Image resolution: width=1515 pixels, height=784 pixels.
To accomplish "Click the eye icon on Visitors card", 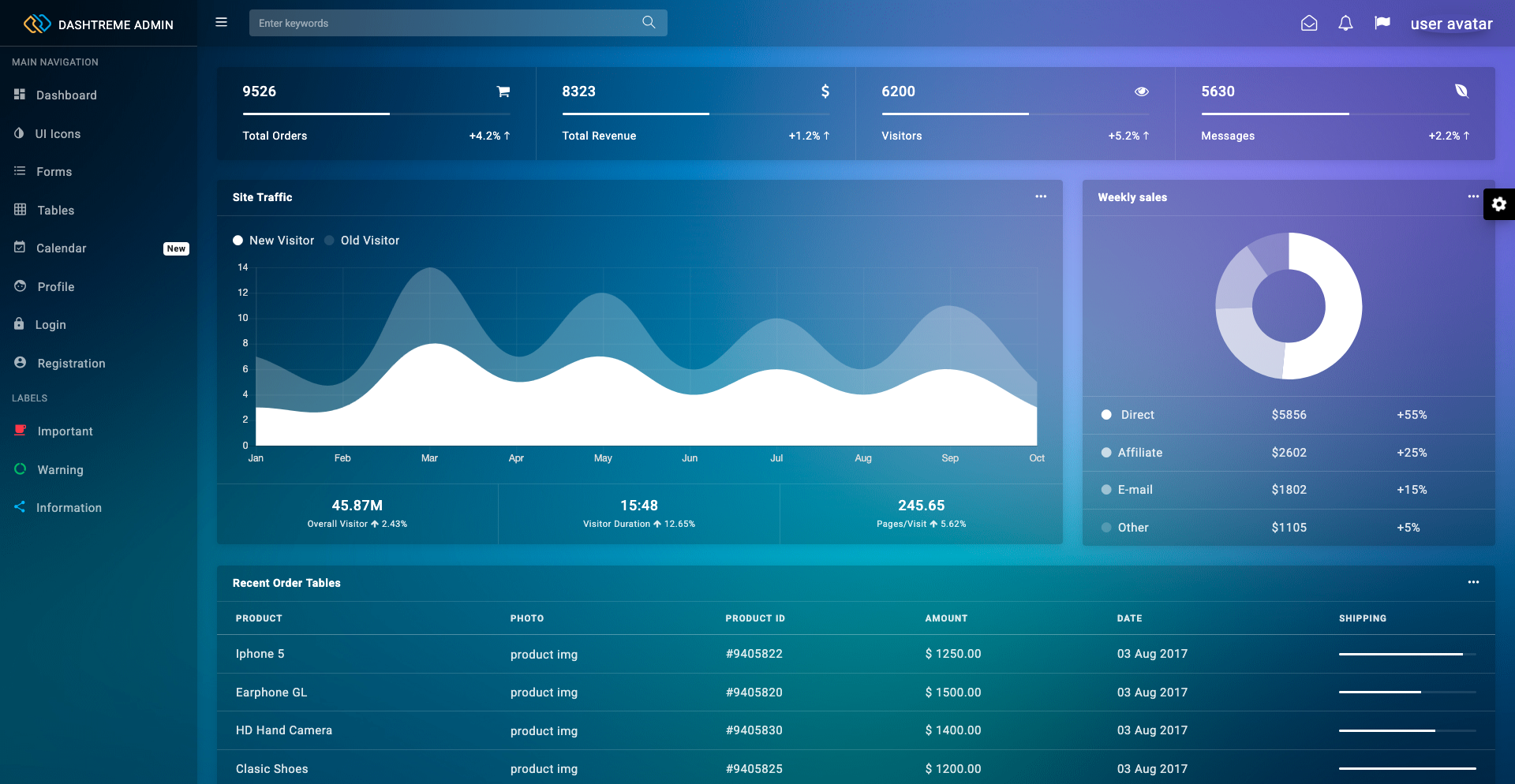I will 1141,91.
